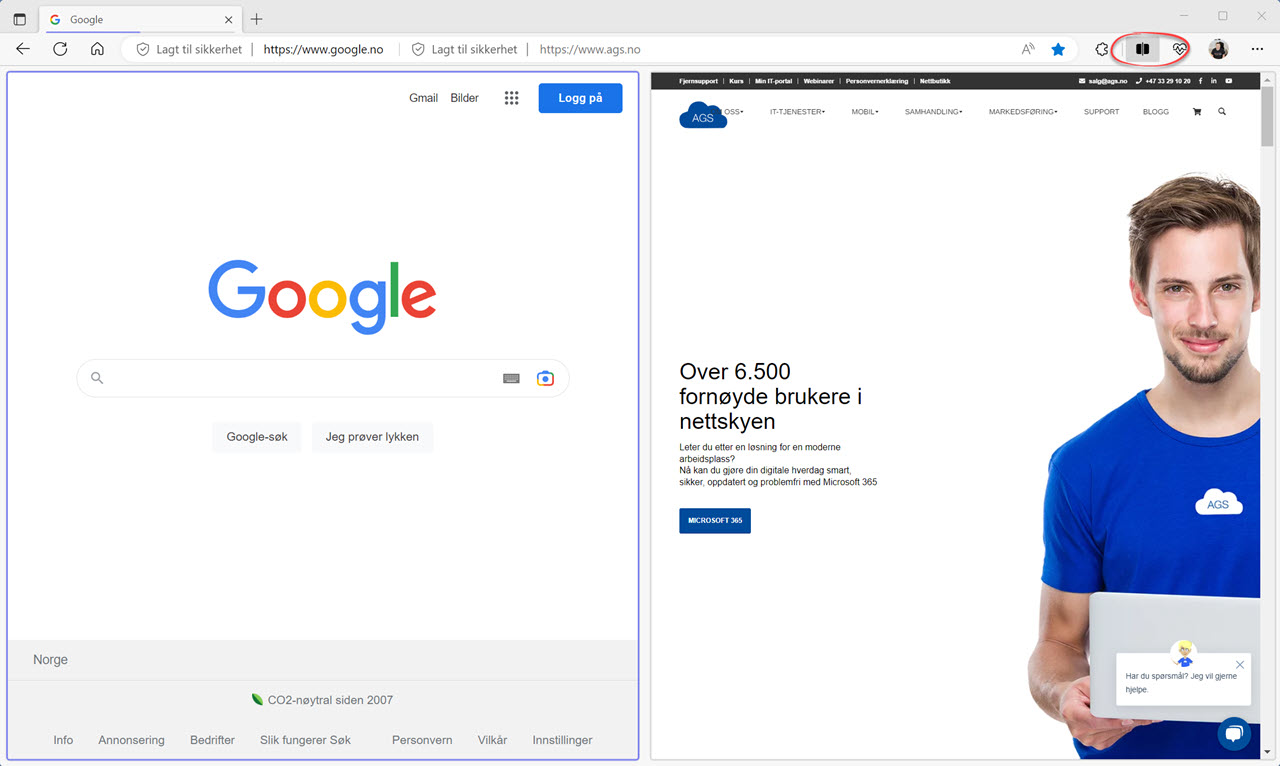Toggle the split screen button
Screen dimensions: 1280x766
pyautogui.click(x=1142, y=49)
